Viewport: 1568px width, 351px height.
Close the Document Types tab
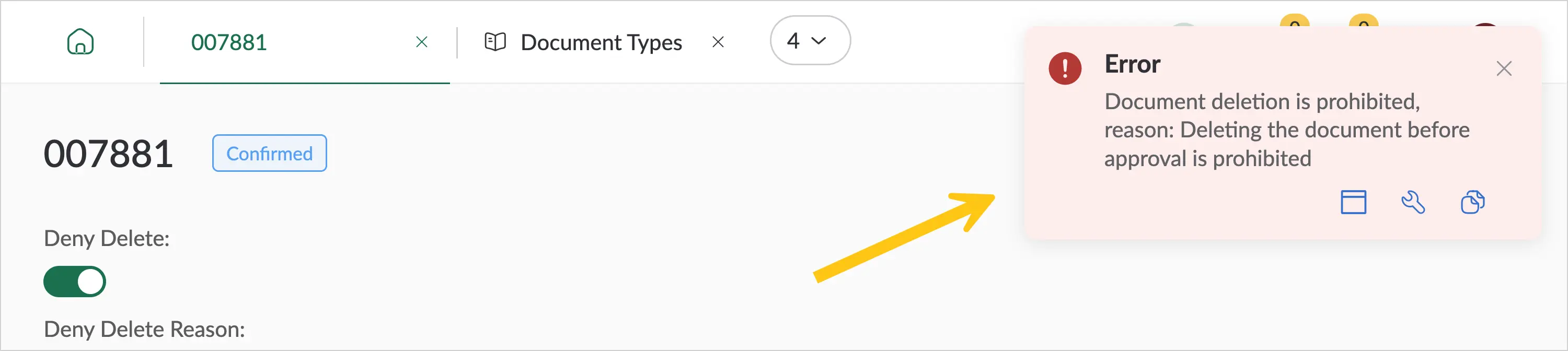[718, 42]
